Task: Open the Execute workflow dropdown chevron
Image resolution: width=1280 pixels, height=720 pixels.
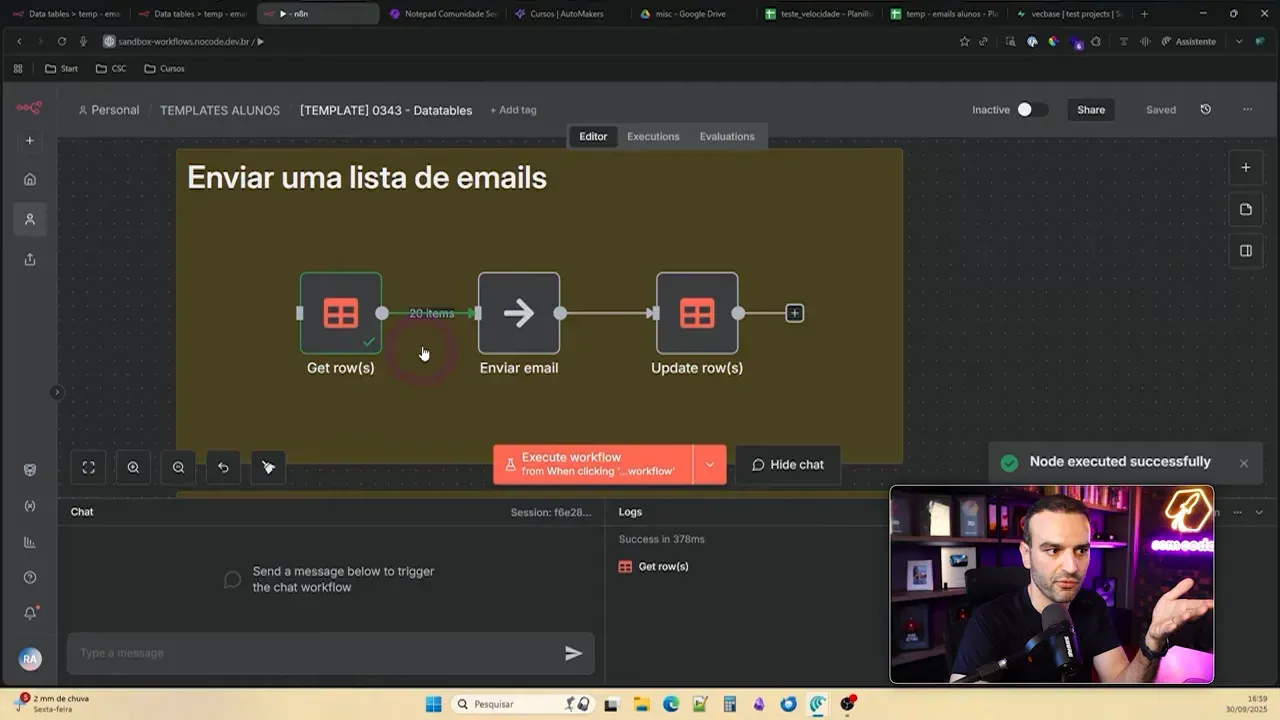Action: pos(710,464)
